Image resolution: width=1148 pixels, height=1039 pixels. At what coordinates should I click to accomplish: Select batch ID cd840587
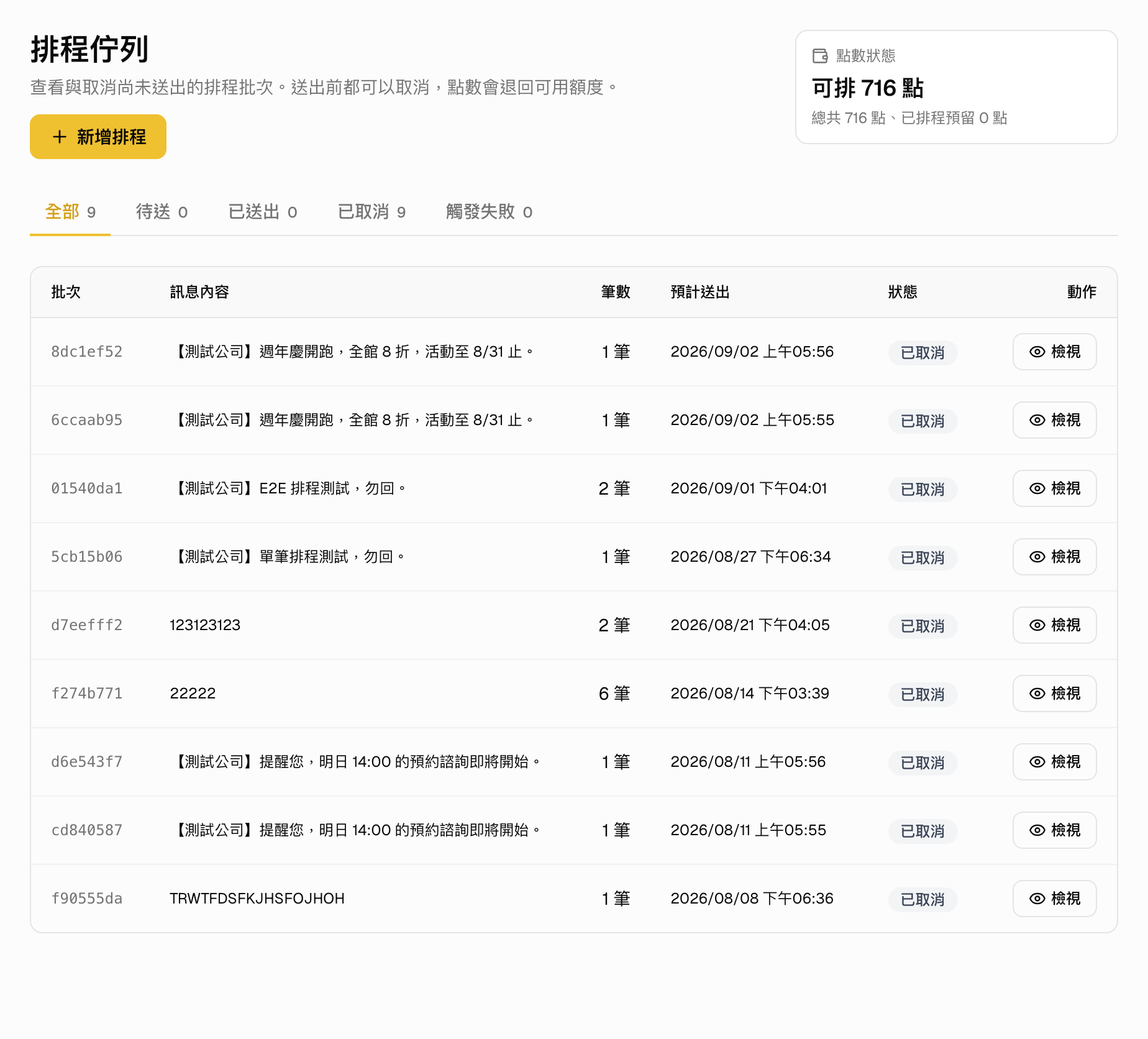point(87,830)
